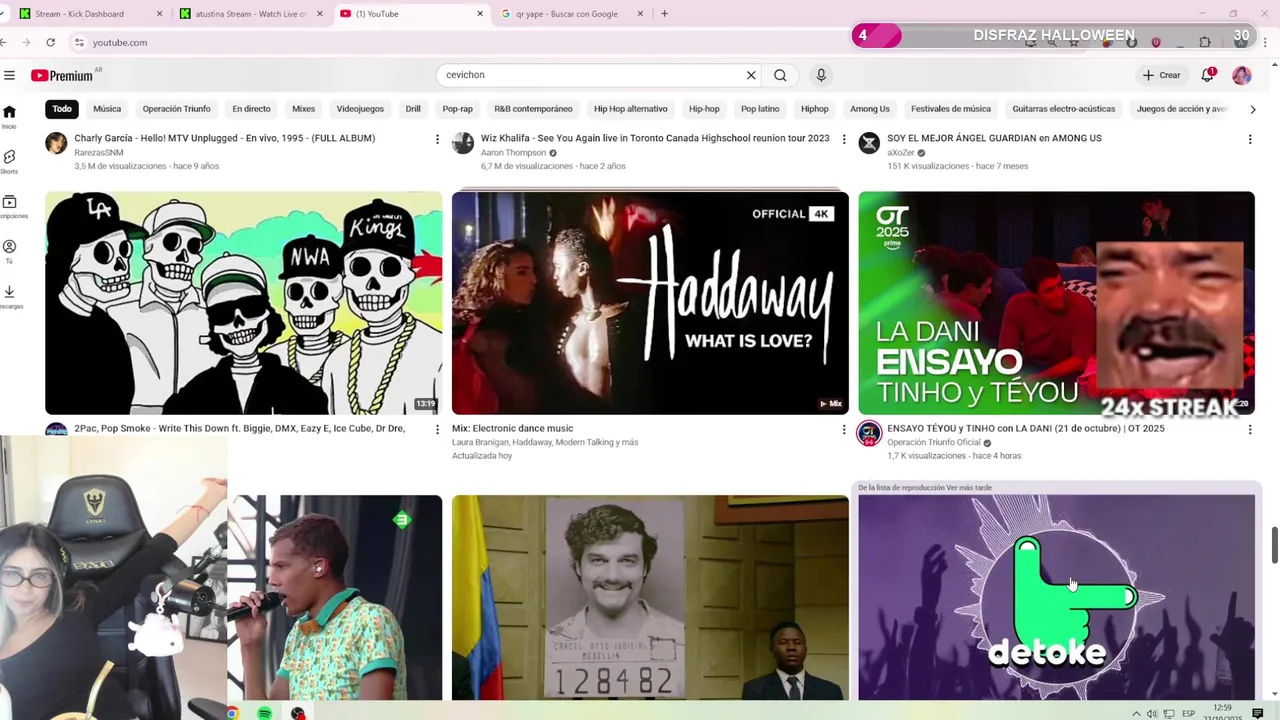Open the account avatar menu
Image resolution: width=1280 pixels, height=720 pixels.
coord(1242,75)
